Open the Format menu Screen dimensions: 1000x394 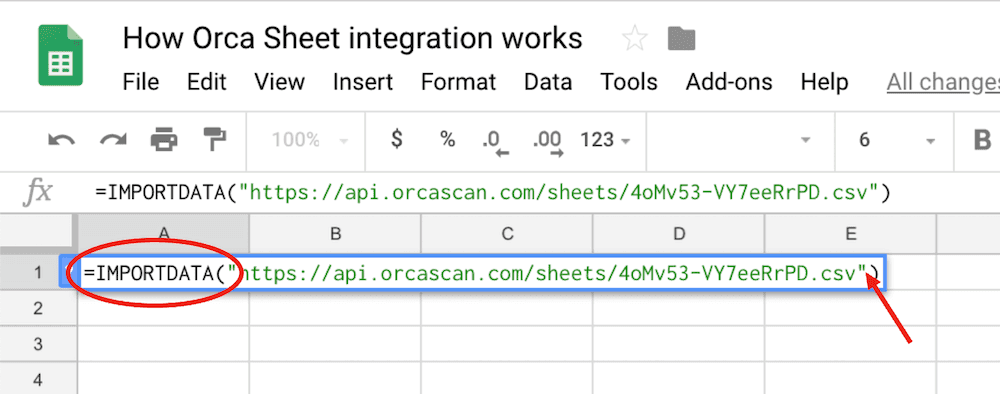click(x=459, y=82)
